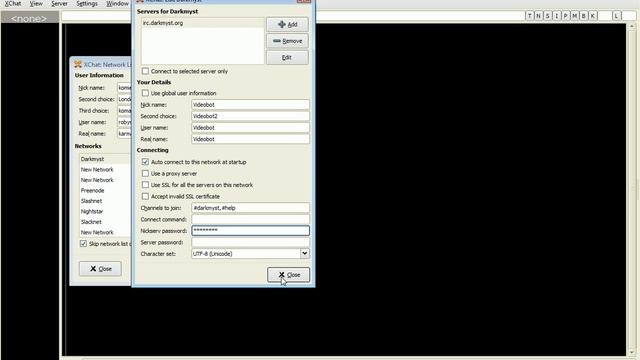Open the Window menu

117,4
